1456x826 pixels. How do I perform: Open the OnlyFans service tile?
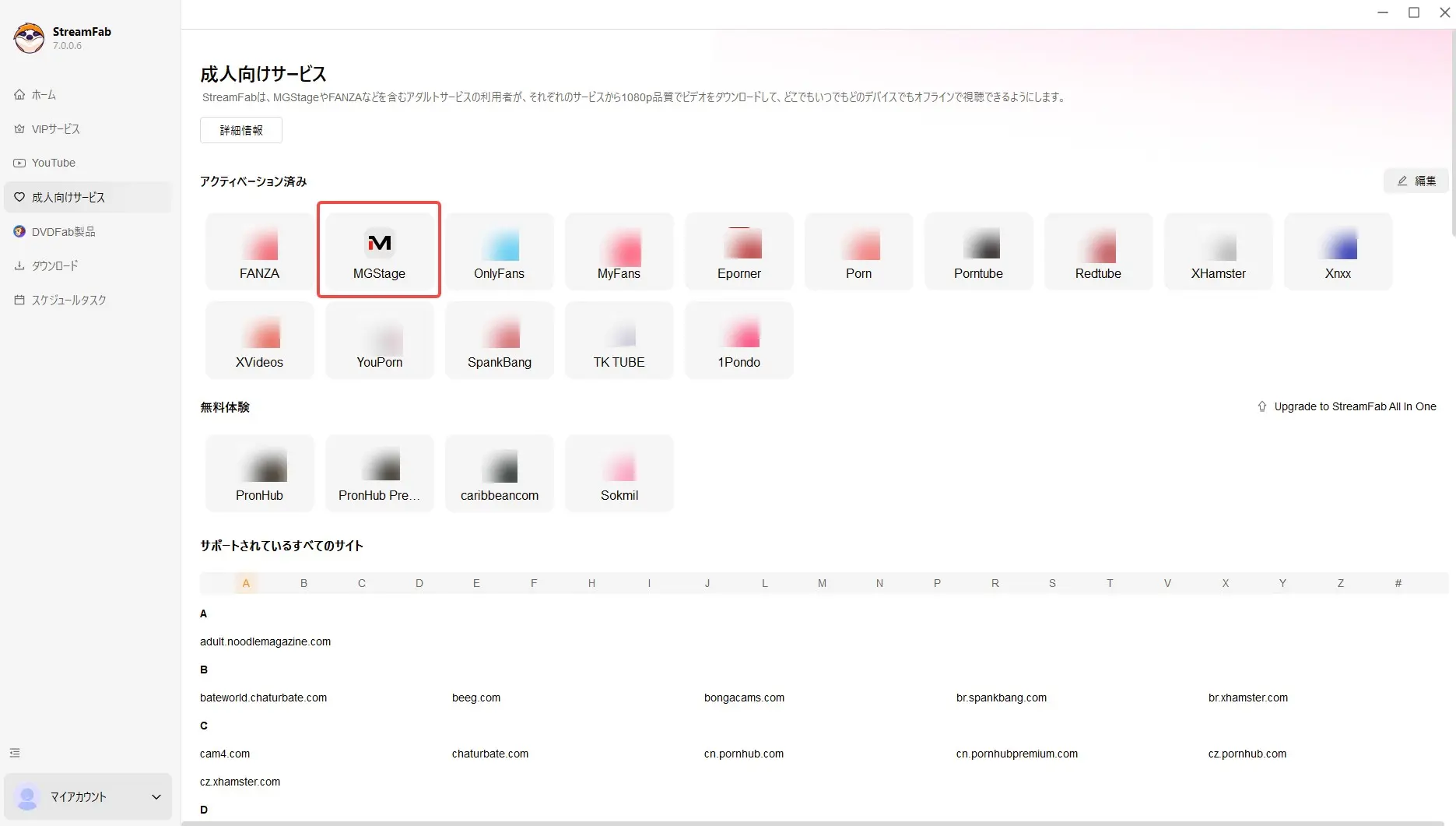499,251
